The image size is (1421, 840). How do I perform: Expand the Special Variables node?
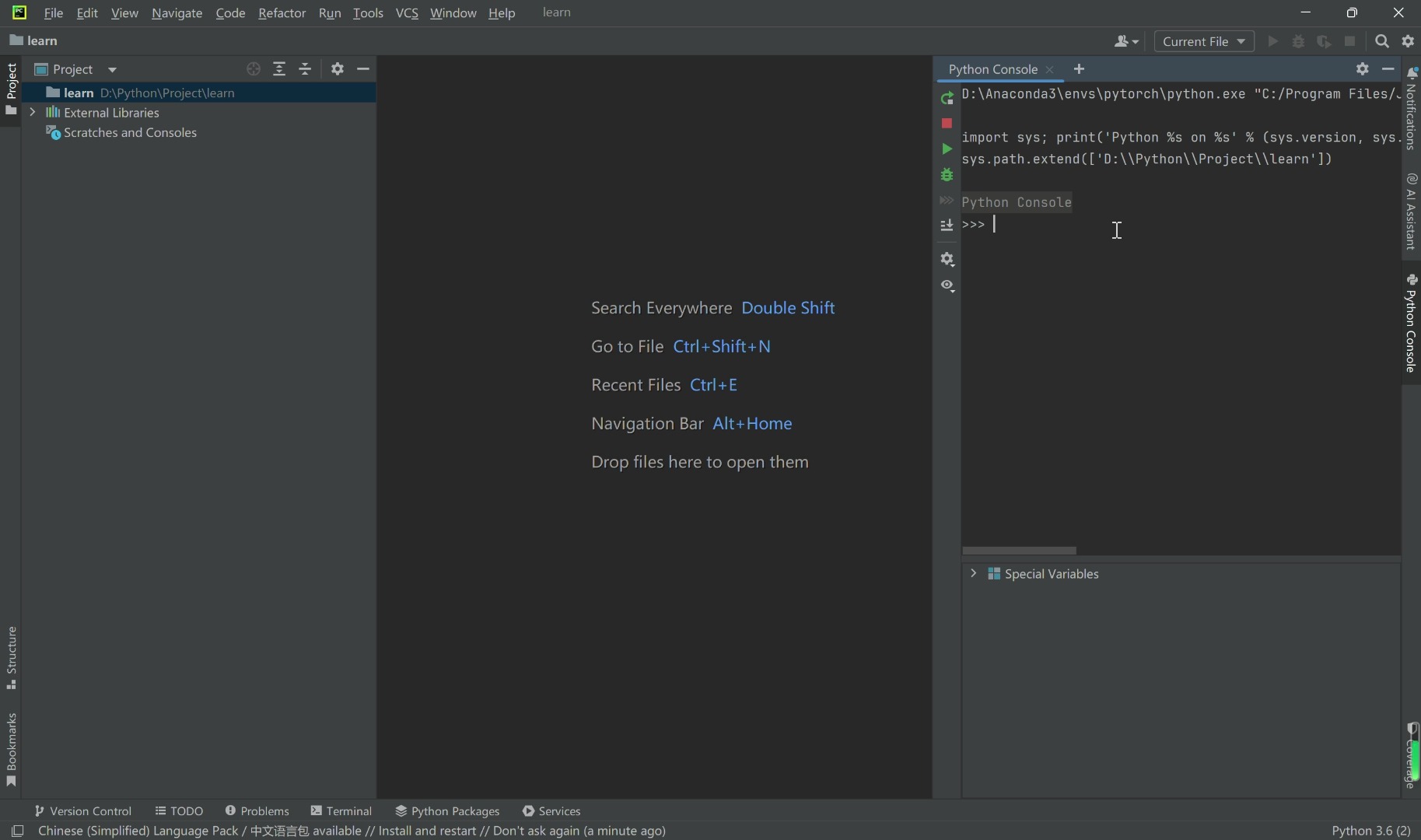tap(973, 573)
